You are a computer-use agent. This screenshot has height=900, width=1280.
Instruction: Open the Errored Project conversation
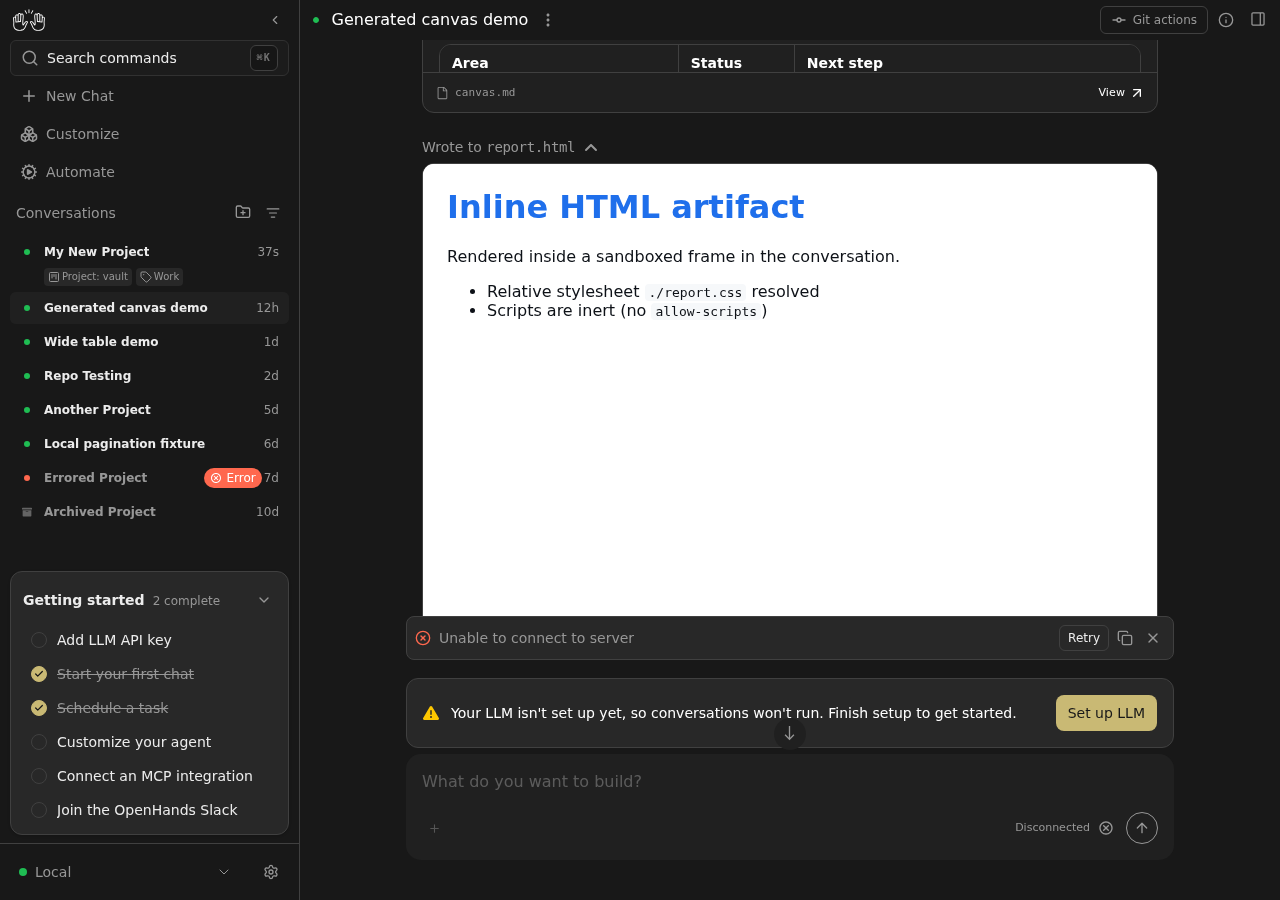click(x=149, y=478)
